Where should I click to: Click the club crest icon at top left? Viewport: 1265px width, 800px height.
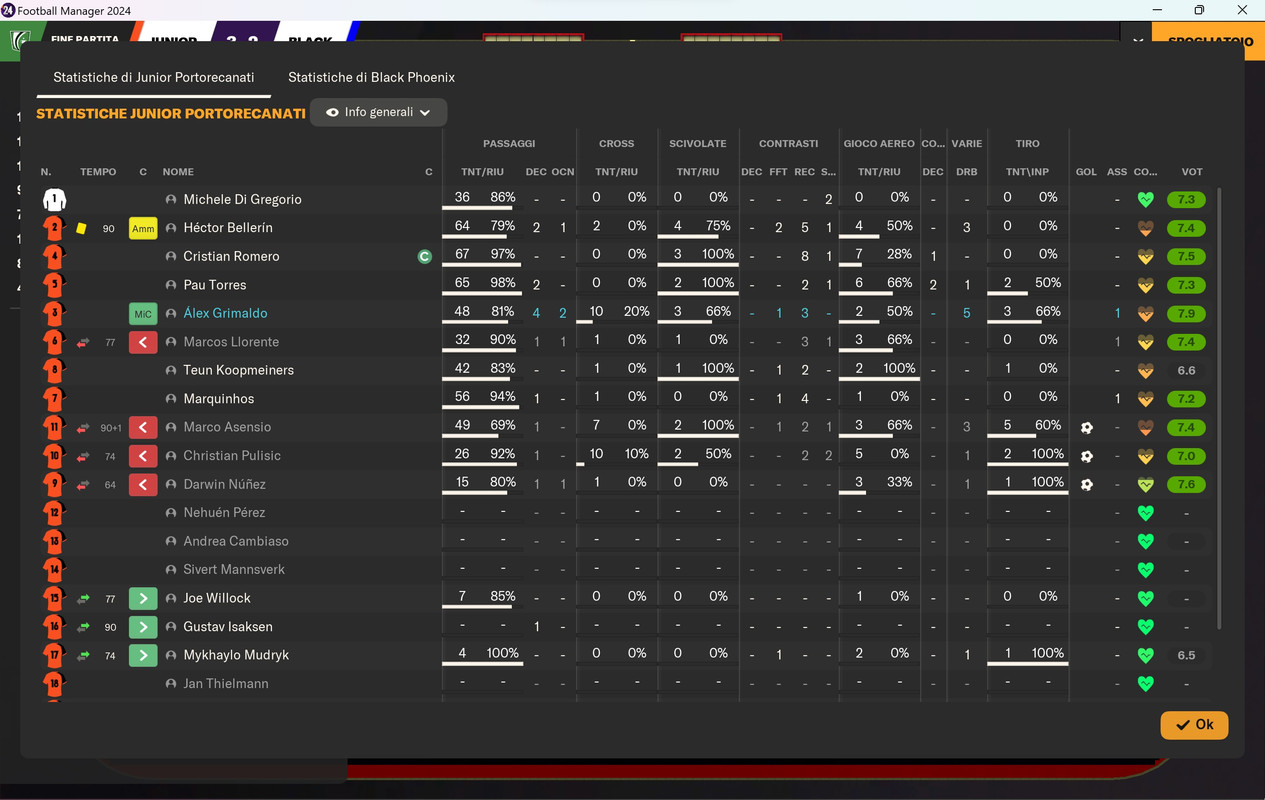[18, 42]
